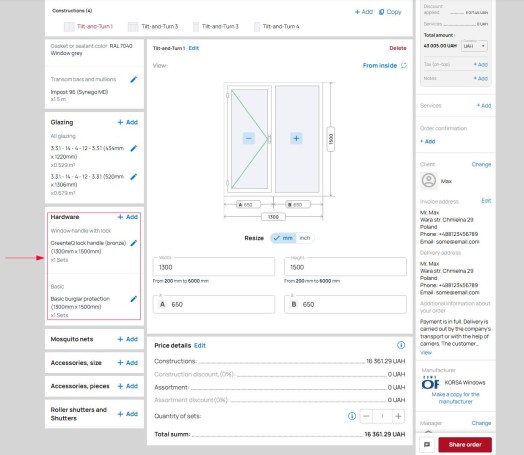Image resolution: width=524 pixels, height=455 pixels.
Task: Make a copy for the manufacturer
Action: click(455, 398)
